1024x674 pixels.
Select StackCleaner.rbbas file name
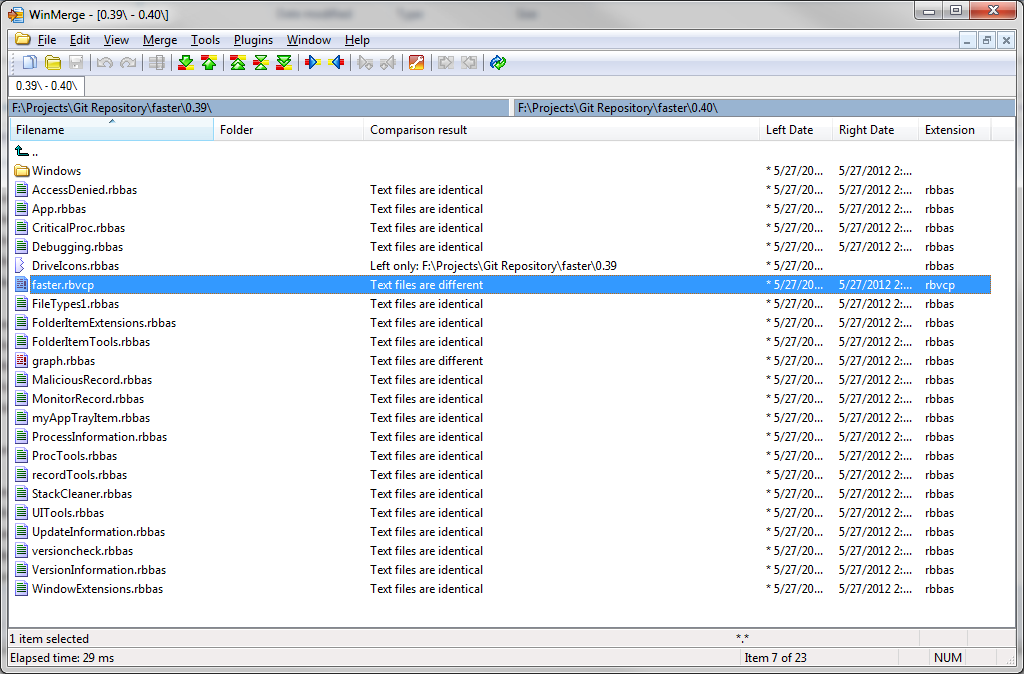coord(82,494)
